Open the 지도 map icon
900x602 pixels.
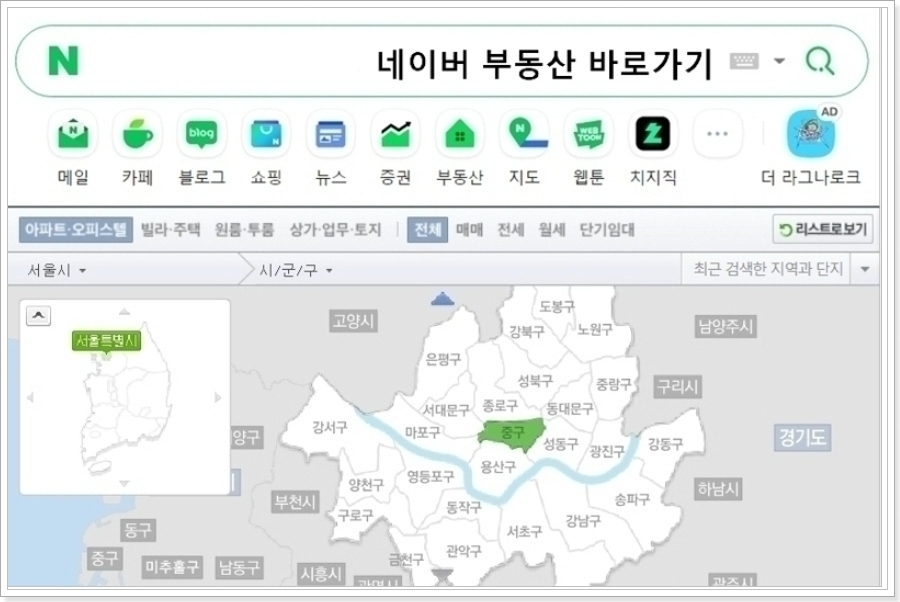[x=524, y=134]
